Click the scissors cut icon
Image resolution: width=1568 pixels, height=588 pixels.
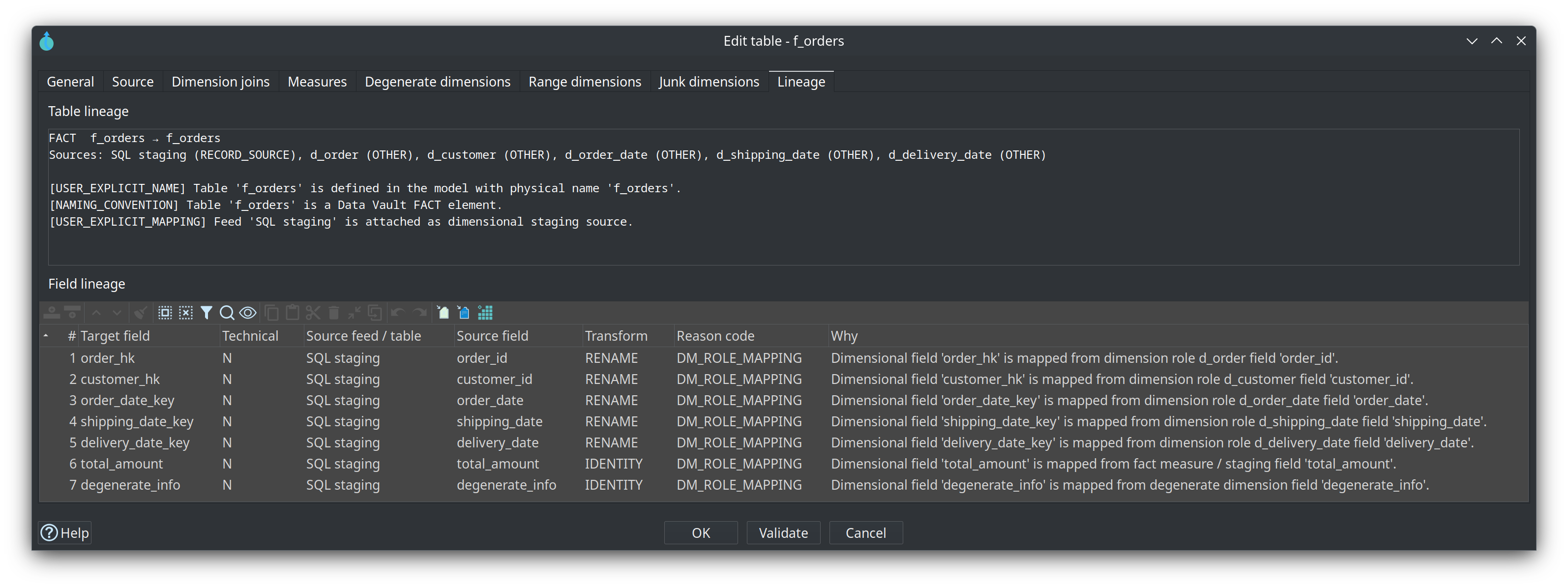313,313
